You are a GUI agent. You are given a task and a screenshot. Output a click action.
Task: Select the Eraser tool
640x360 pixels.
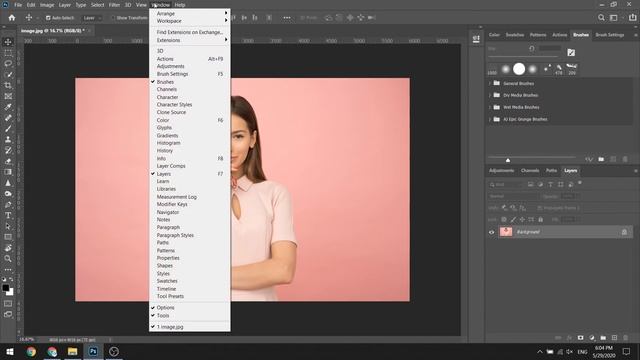pyautogui.click(x=8, y=161)
